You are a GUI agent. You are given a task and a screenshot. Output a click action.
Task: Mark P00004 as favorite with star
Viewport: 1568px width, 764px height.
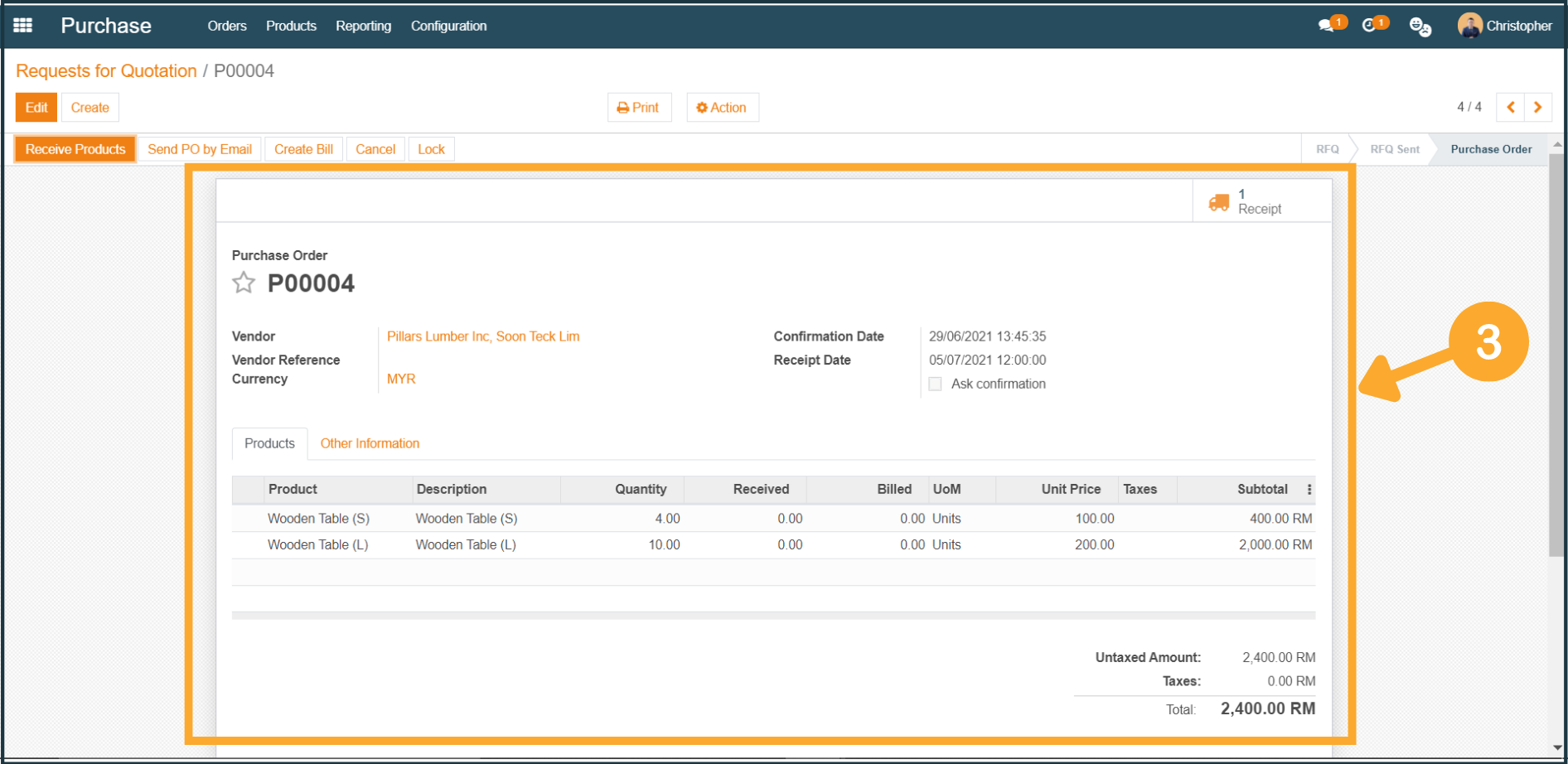point(244,283)
